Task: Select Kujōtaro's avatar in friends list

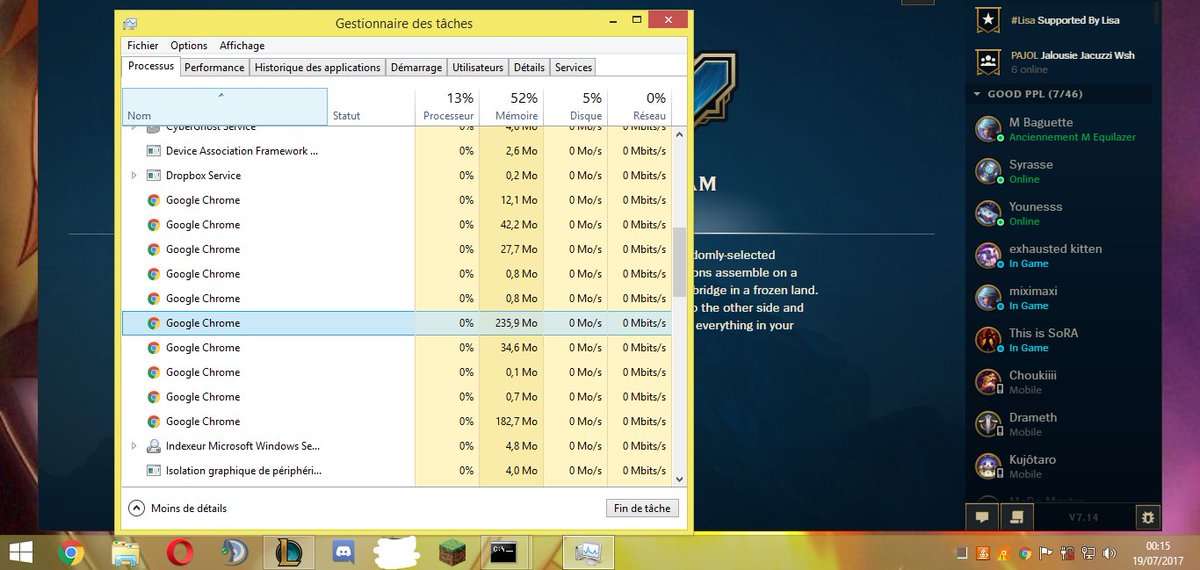Action: pyautogui.click(x=988, y=465)
